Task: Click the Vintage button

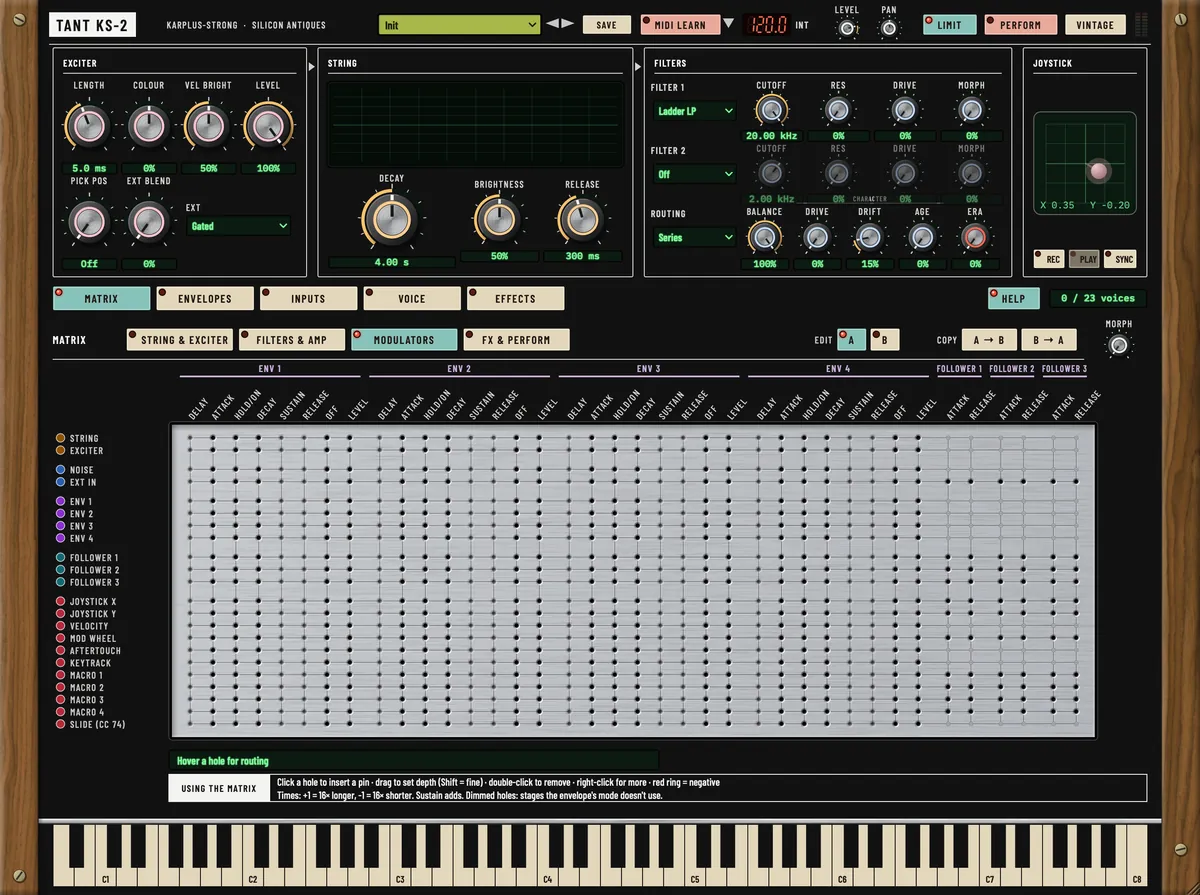Action: pos(1094,24)
